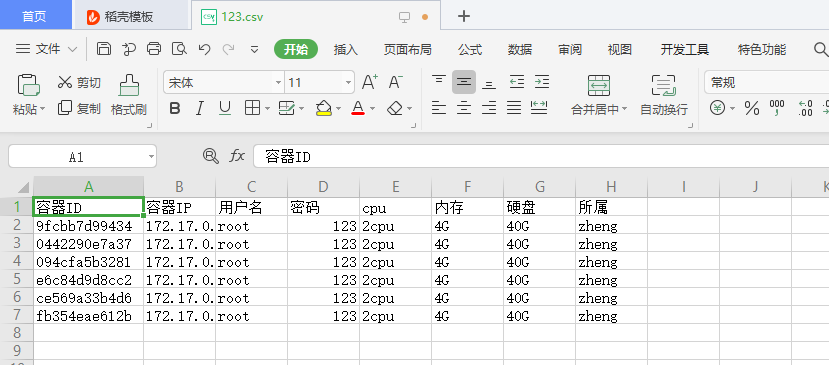Switch to the 页面布局 ribbon tab

(x=407, y=50)
